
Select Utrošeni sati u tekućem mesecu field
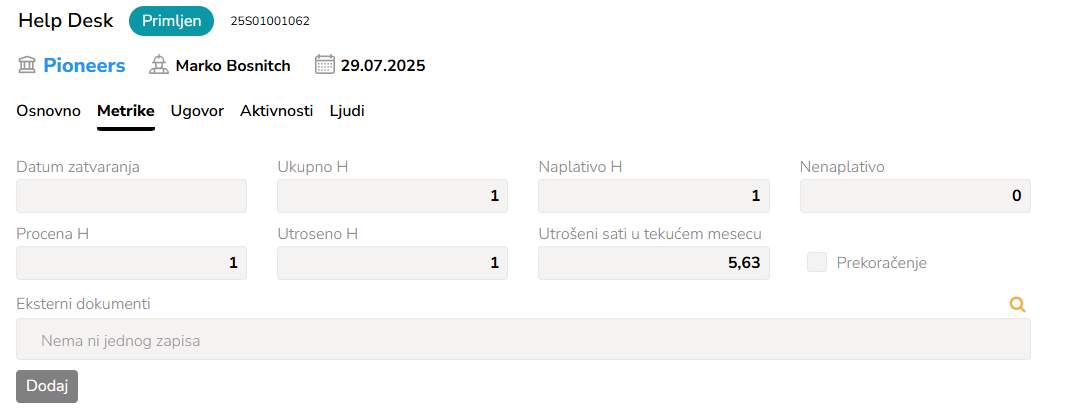coord(654,263)
